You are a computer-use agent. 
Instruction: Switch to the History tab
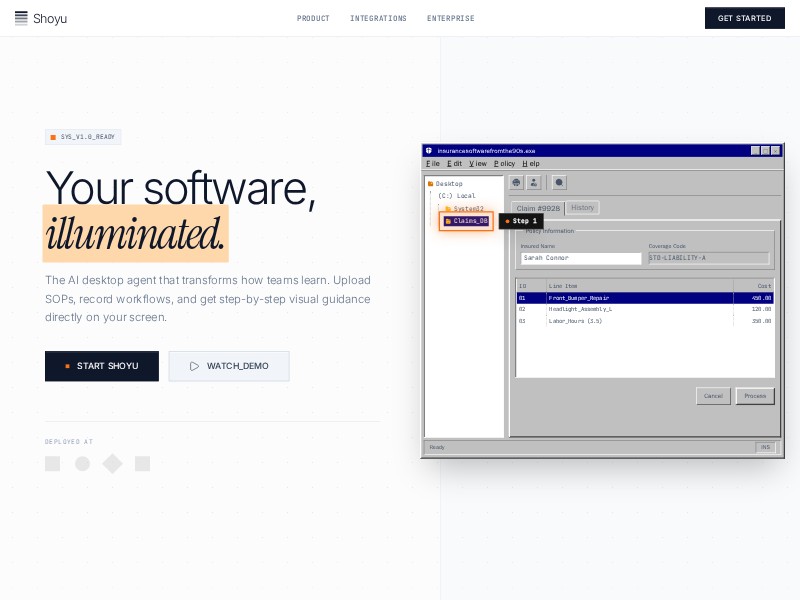[x=582, y=208]
